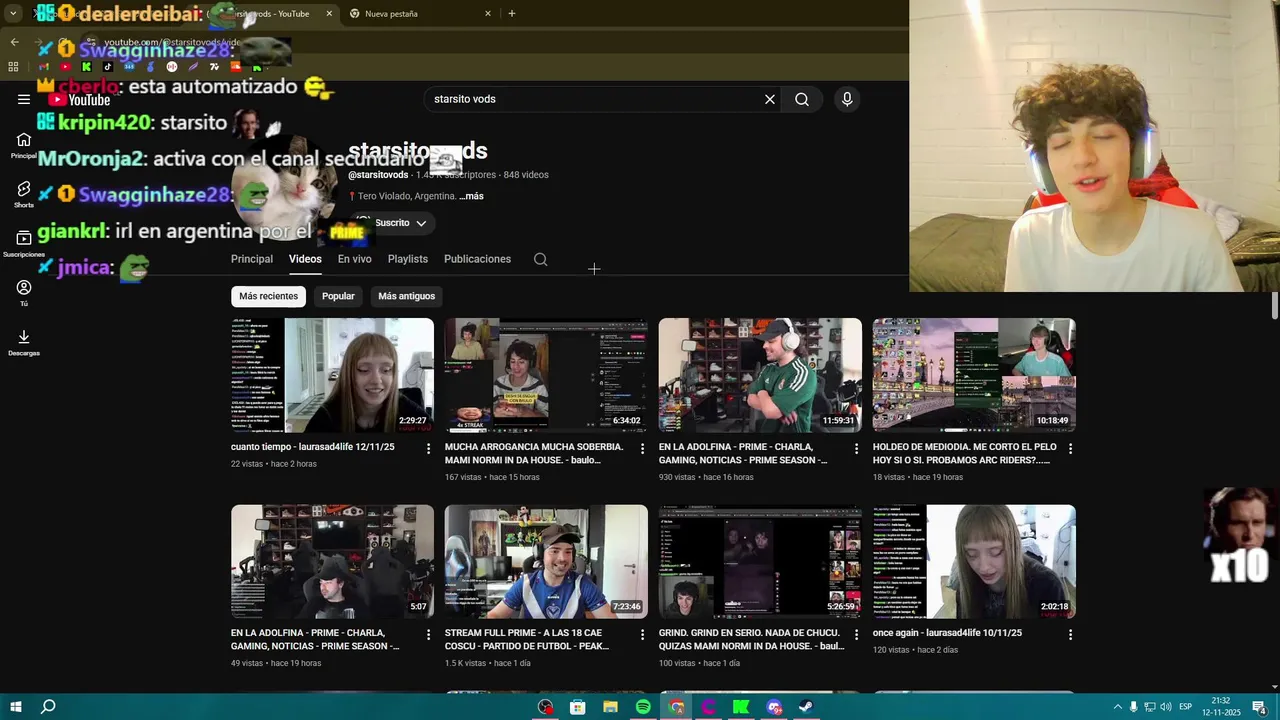Open options for 'MUCHA ARROGANCIA' video
This screenshot has width=1280, height=720.
click(x=643, y=449)
